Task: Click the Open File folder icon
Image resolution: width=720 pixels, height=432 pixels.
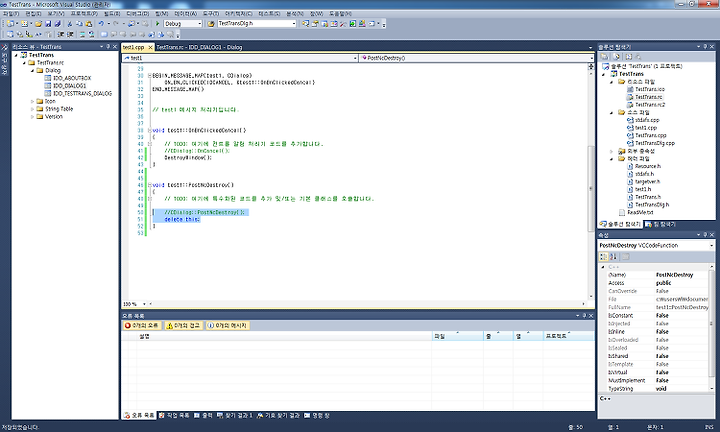Action: [x=38, y=23]
